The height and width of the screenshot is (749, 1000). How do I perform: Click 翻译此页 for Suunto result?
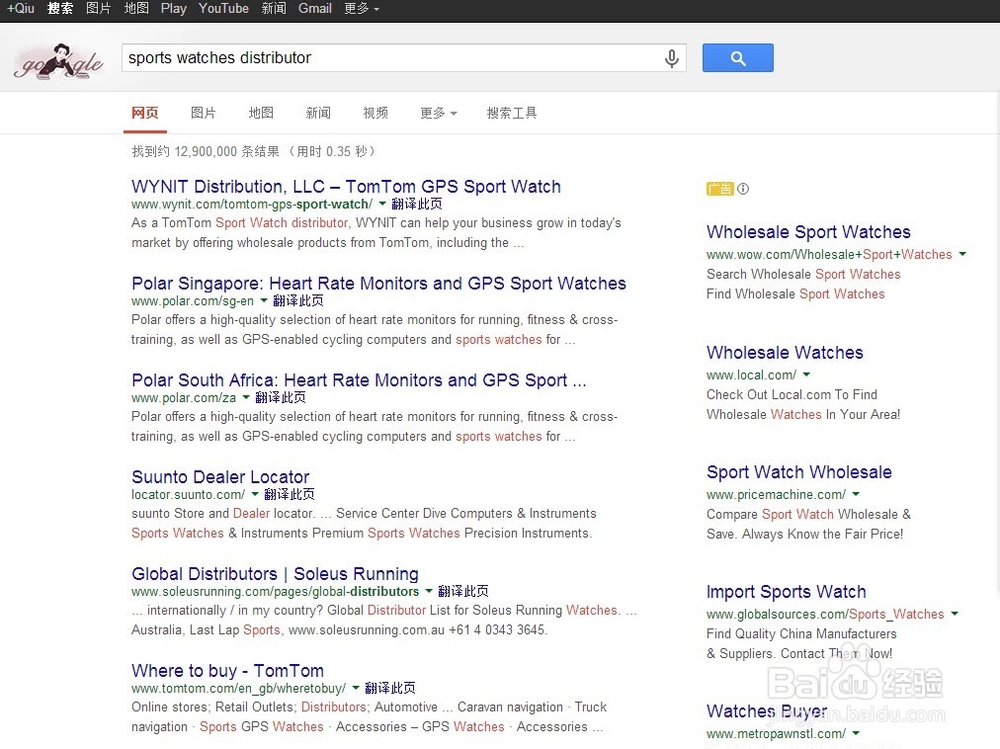[289, 495]
